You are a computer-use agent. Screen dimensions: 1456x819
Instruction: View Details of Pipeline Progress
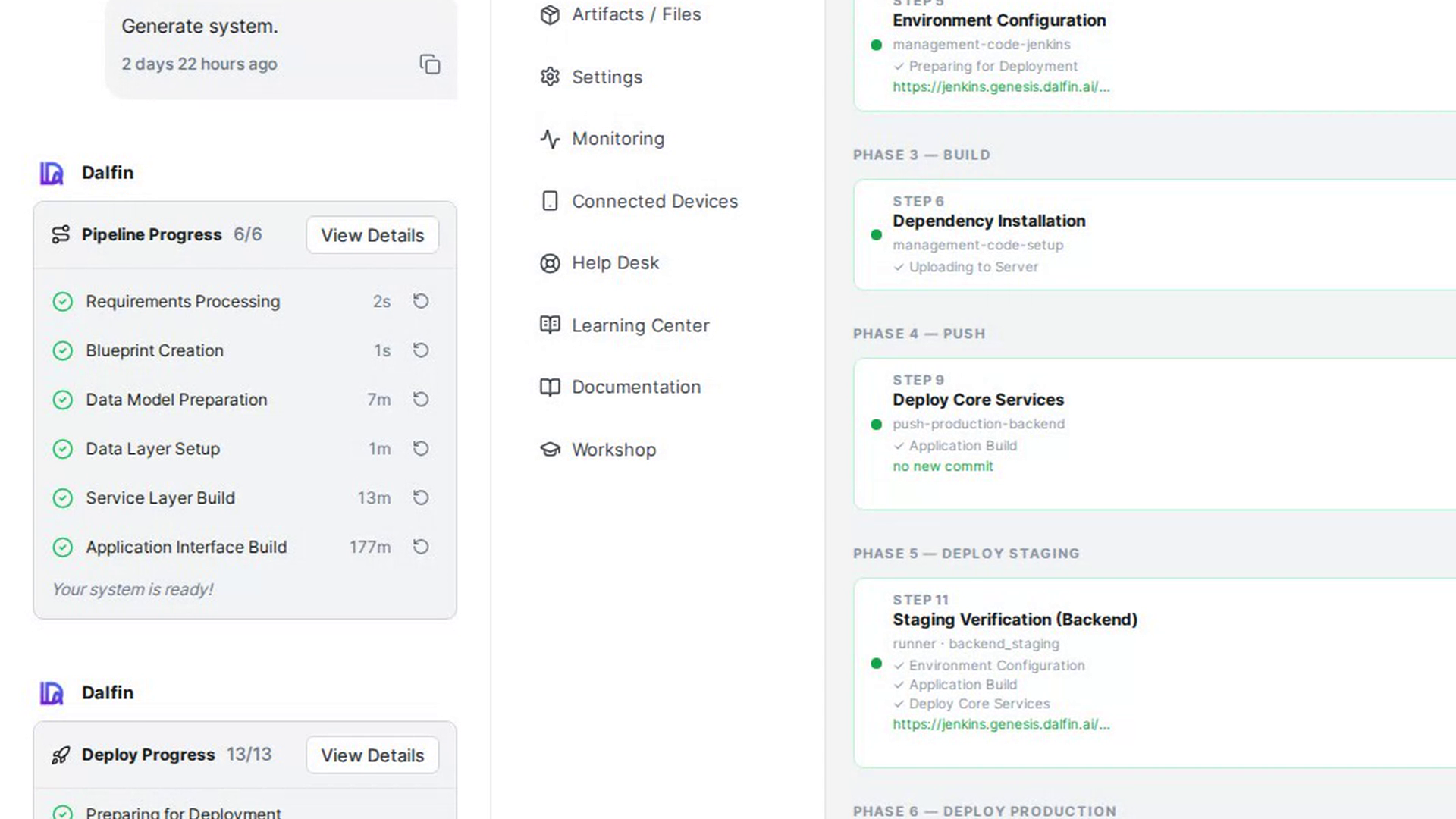pyautogui.click(x=372, y=235)
